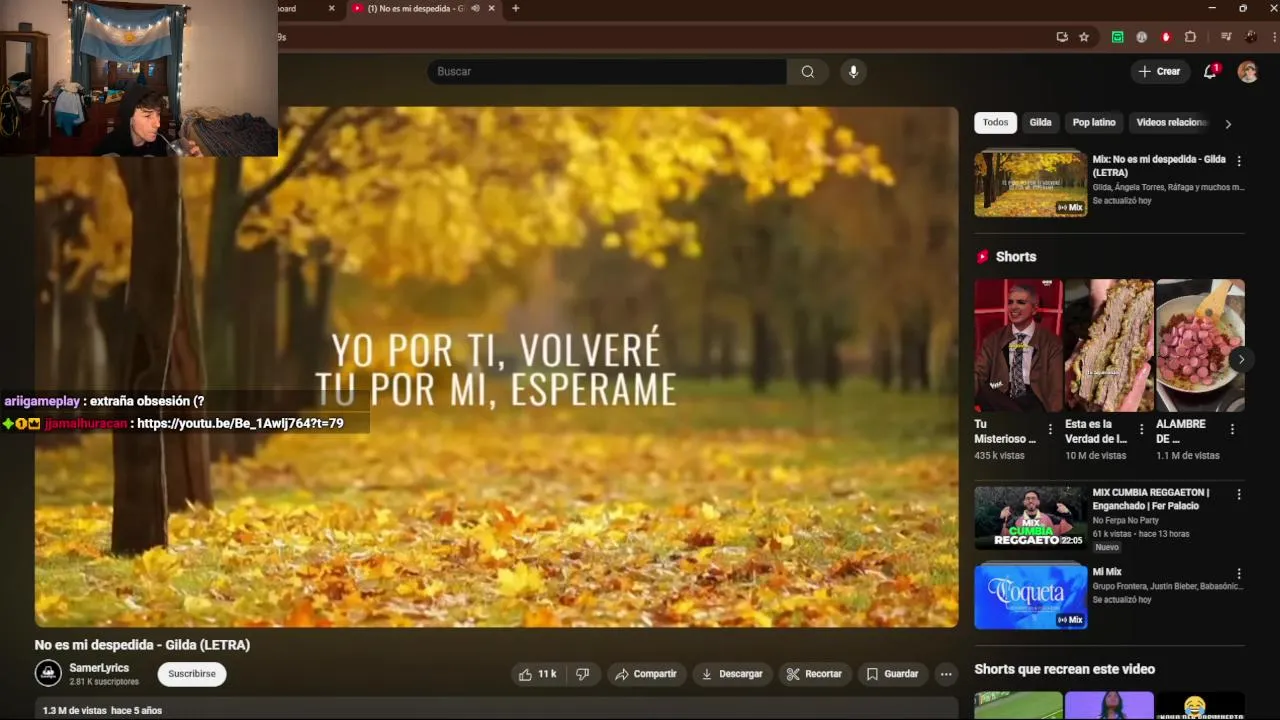The image size is (1280, 720).
Task: Activate voice search microphone
Action: pos(853,71)
